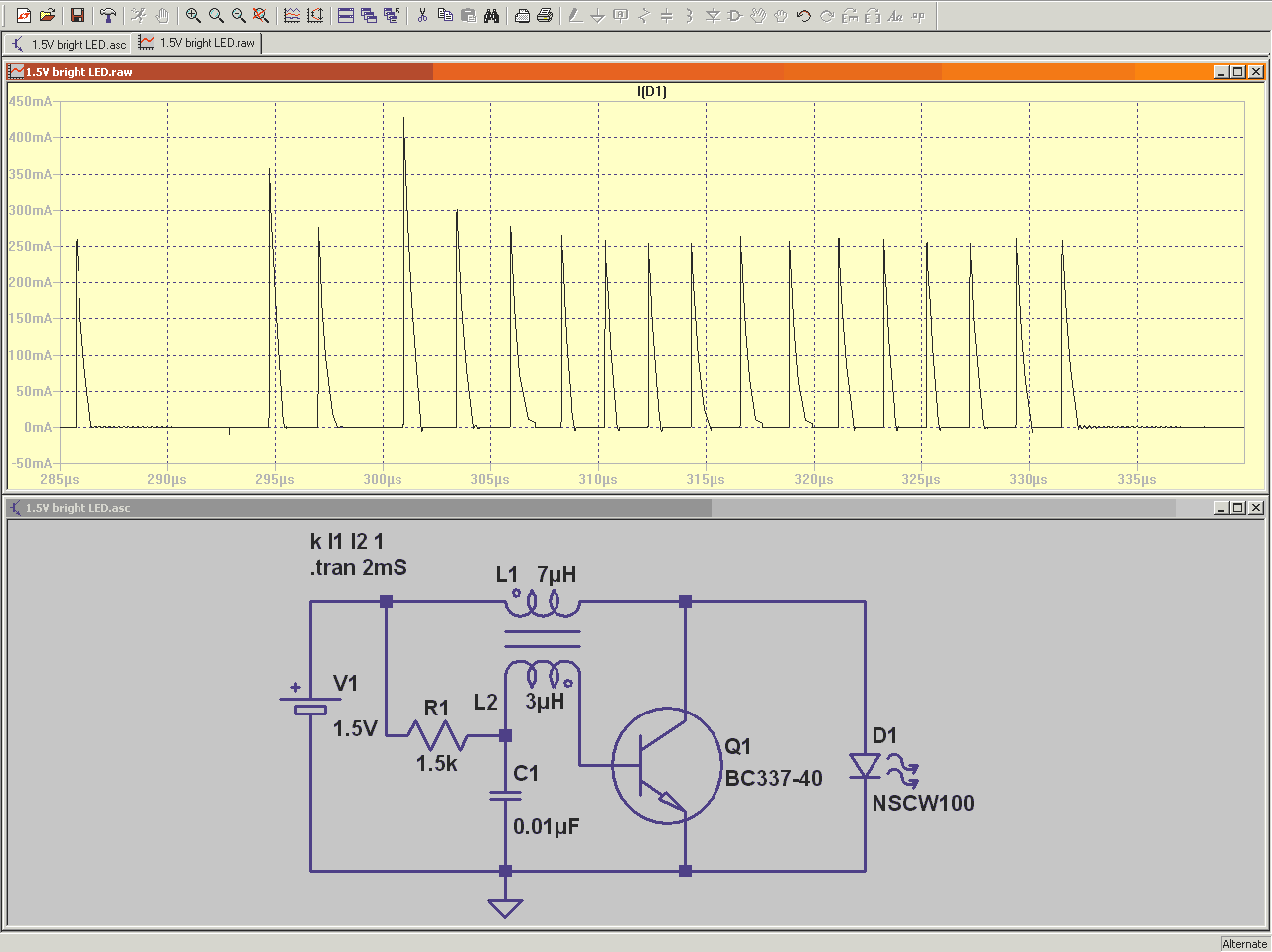
Task: Click the NSCW100 LED model label
Action: (x=923, y=803)
